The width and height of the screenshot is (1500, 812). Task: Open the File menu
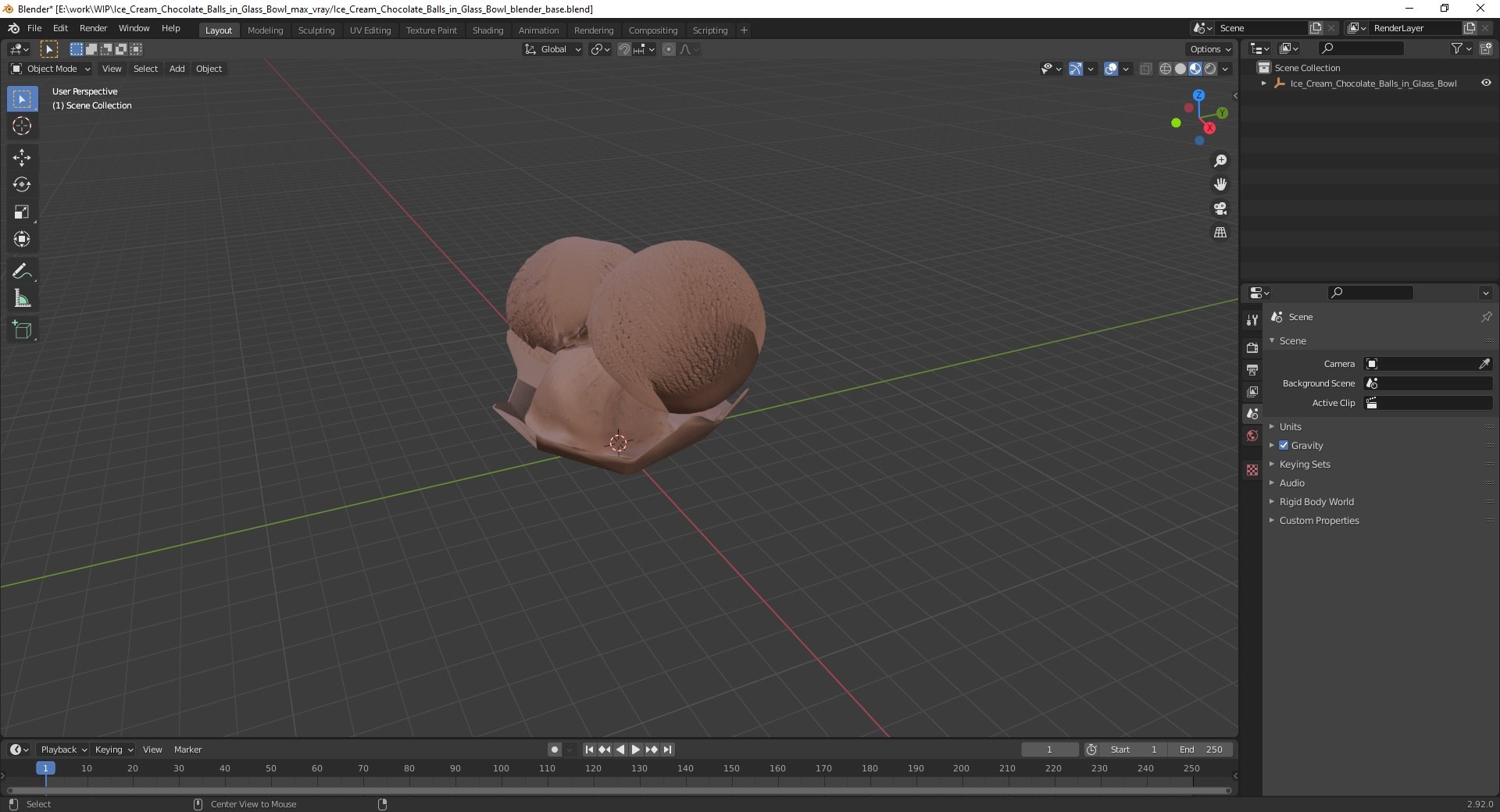[x=34, y=28]
